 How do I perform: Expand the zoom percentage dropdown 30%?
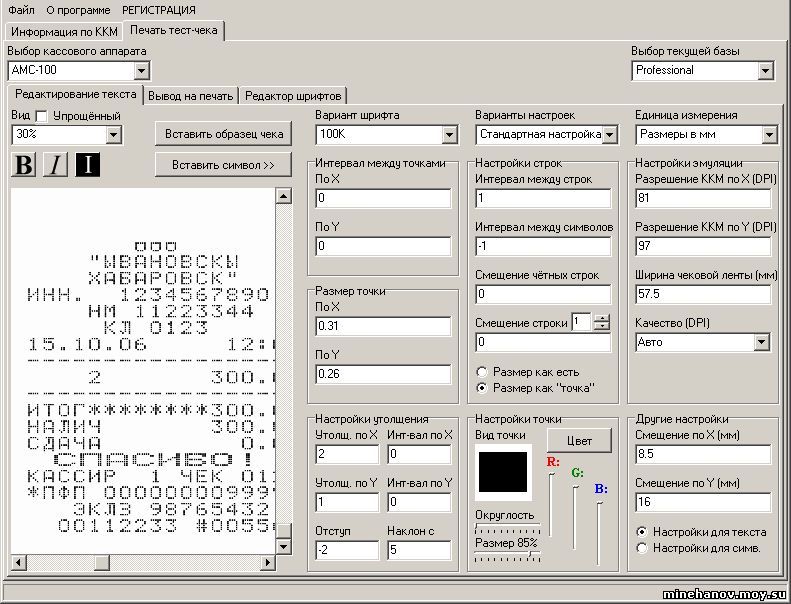click(114, 135)
